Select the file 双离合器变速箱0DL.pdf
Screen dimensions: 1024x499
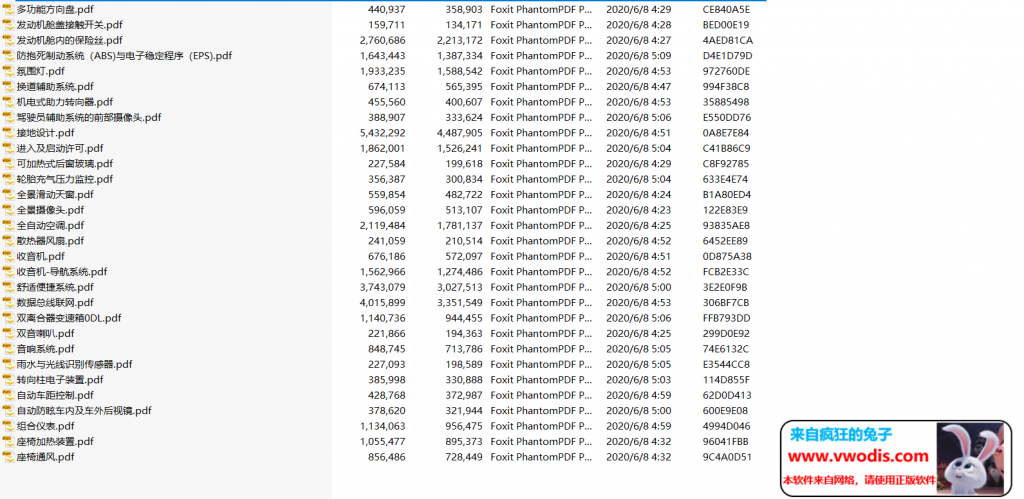tap(68, 318)
